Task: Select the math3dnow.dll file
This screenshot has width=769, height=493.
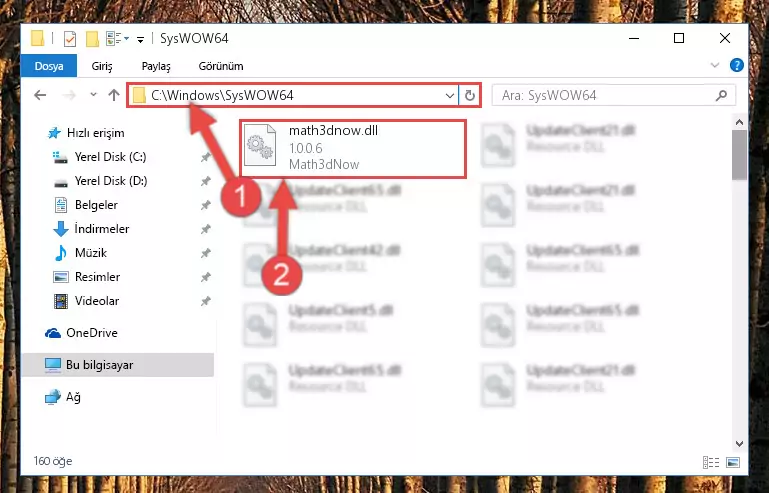Action: click(x=353, y=149)
